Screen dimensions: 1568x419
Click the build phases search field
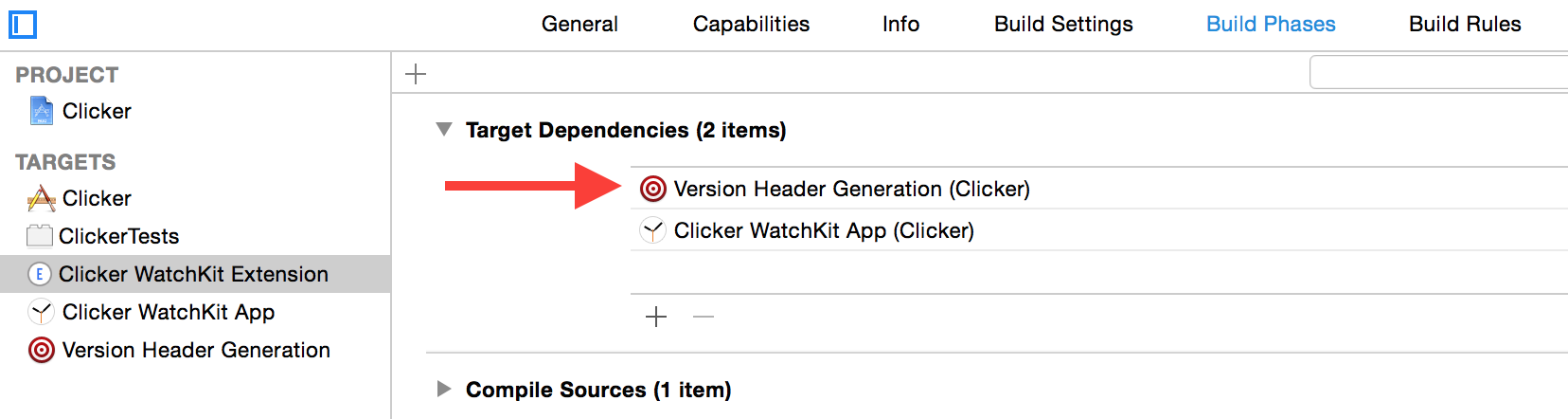pos(1439,72)
